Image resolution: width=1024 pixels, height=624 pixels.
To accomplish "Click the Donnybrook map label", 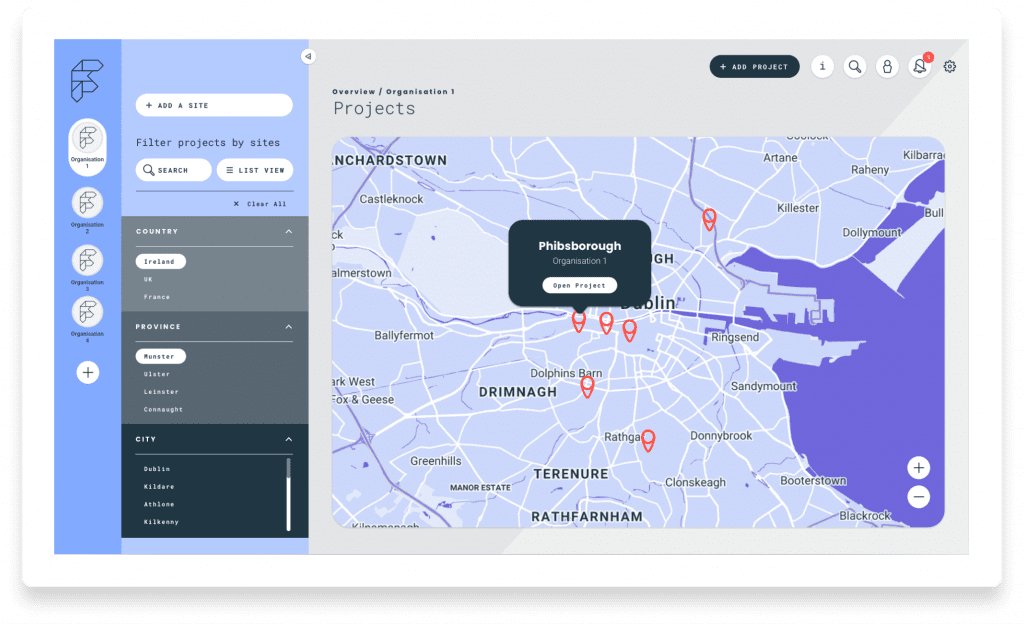I will click(x=721, y=435).
